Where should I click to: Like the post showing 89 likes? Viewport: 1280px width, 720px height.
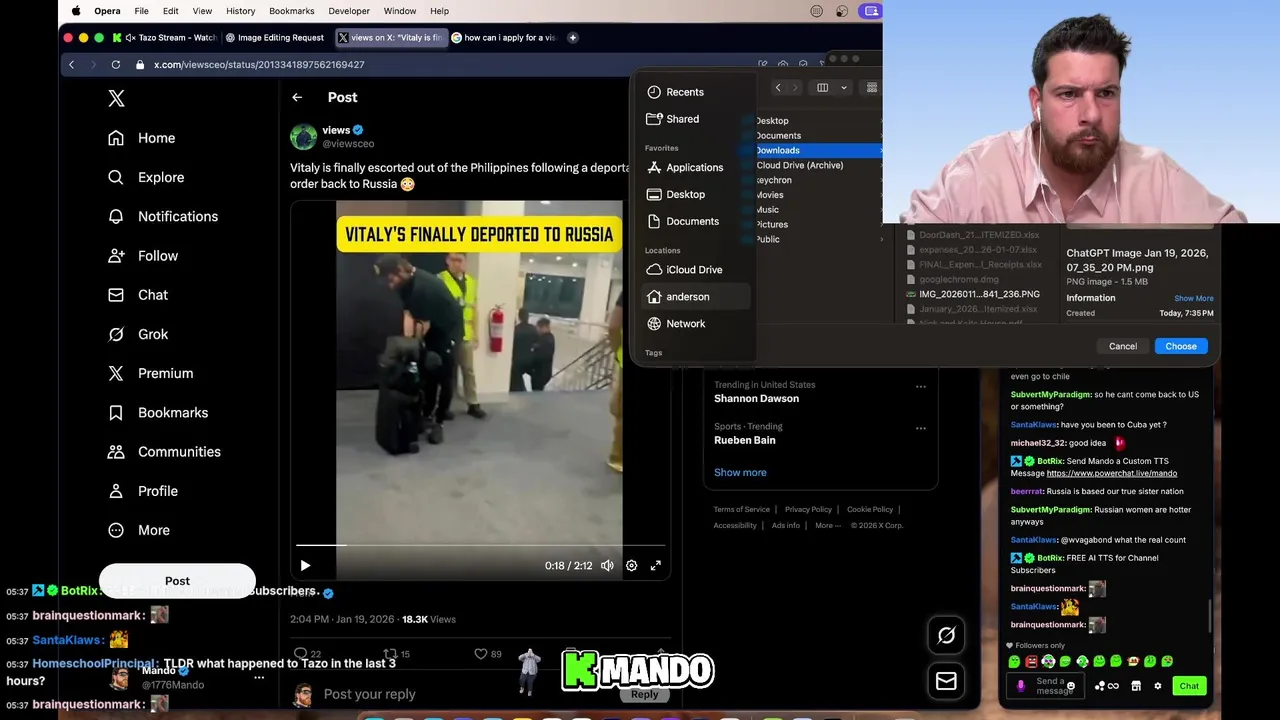[x=488, y=654]
